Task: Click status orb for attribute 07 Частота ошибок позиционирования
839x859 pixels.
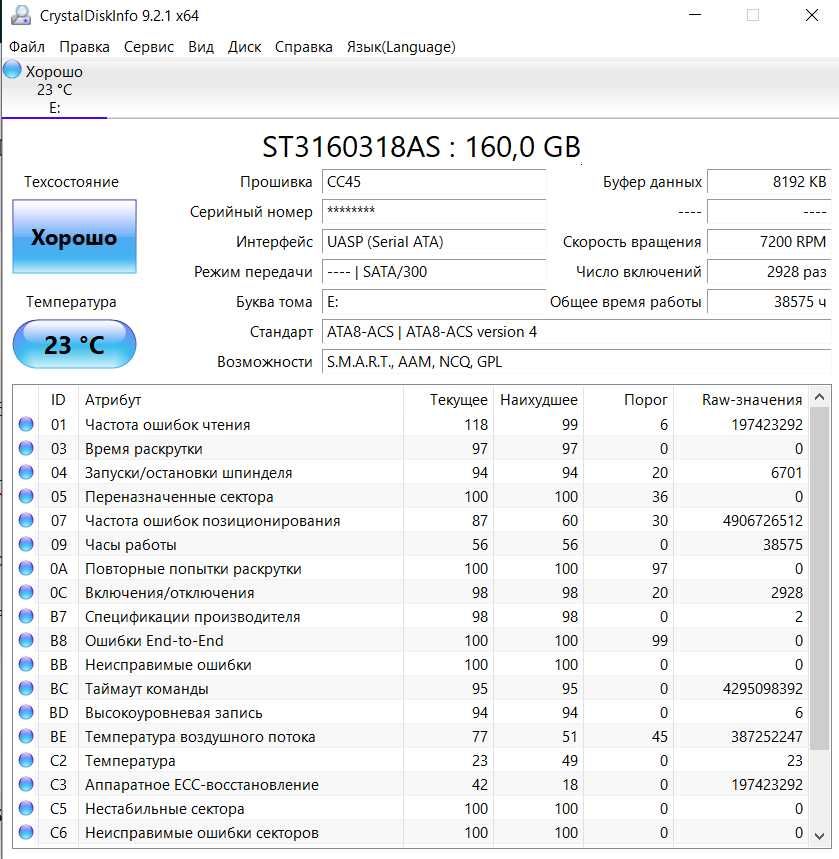Action: 26,520
